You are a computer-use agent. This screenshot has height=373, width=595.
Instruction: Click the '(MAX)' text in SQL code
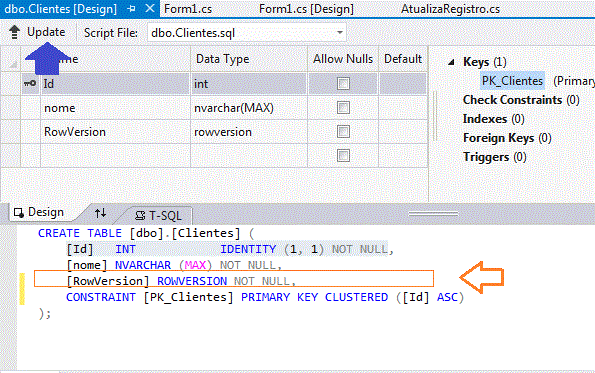click(195, 265)
